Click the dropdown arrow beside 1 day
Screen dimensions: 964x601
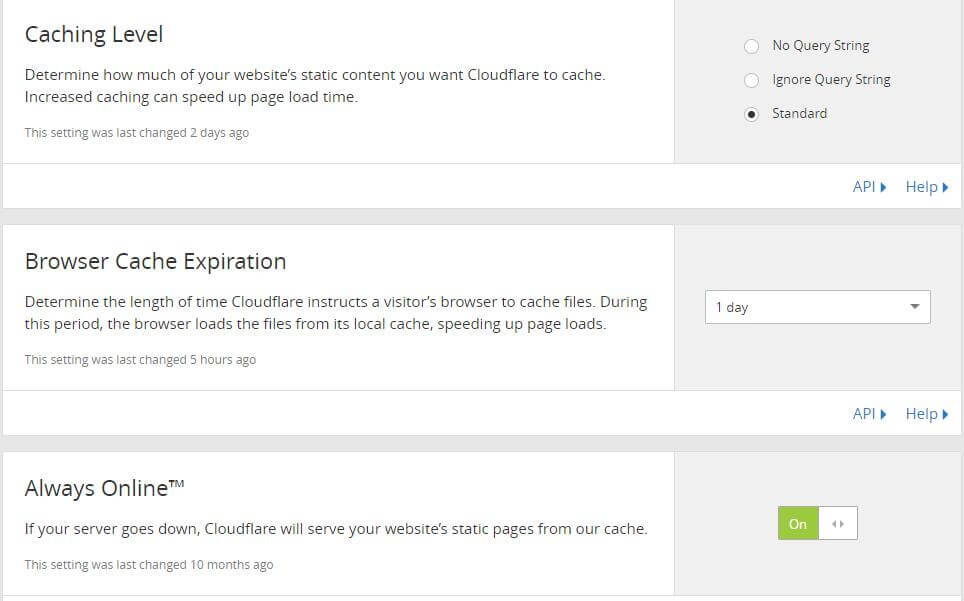(x=915, y=307)
